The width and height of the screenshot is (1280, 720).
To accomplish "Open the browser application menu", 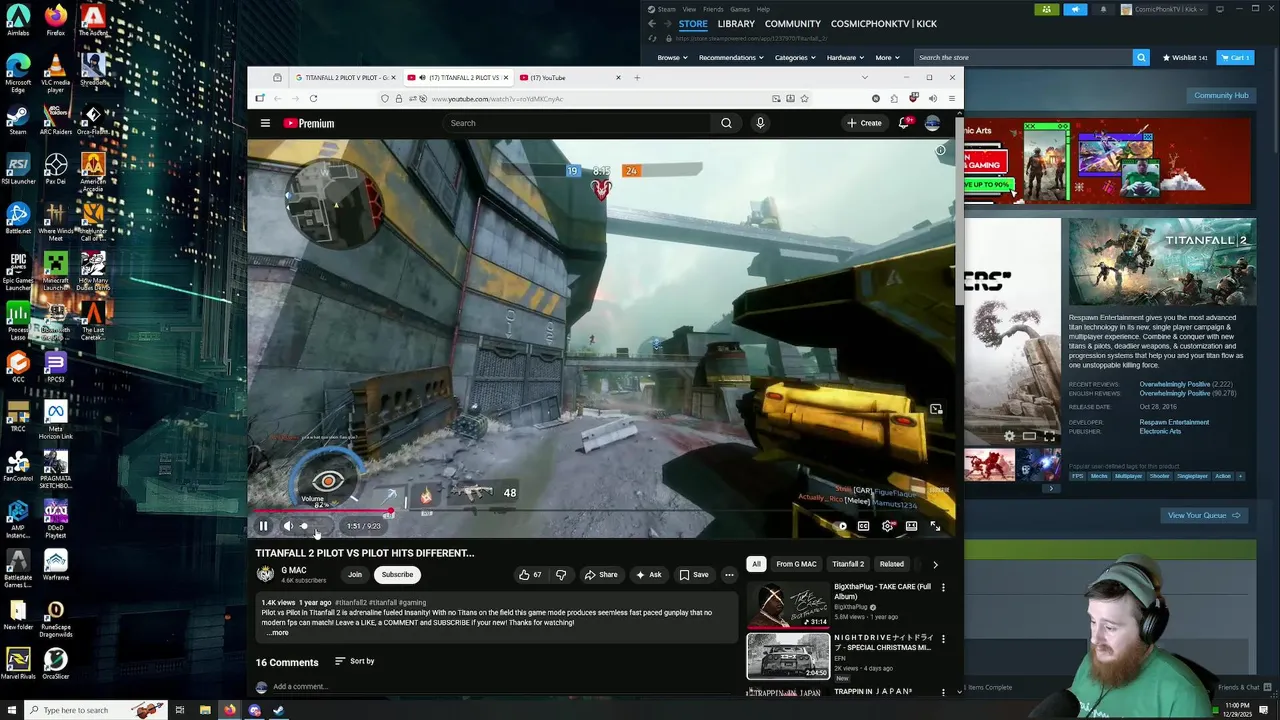I will [x=951, y=99].
